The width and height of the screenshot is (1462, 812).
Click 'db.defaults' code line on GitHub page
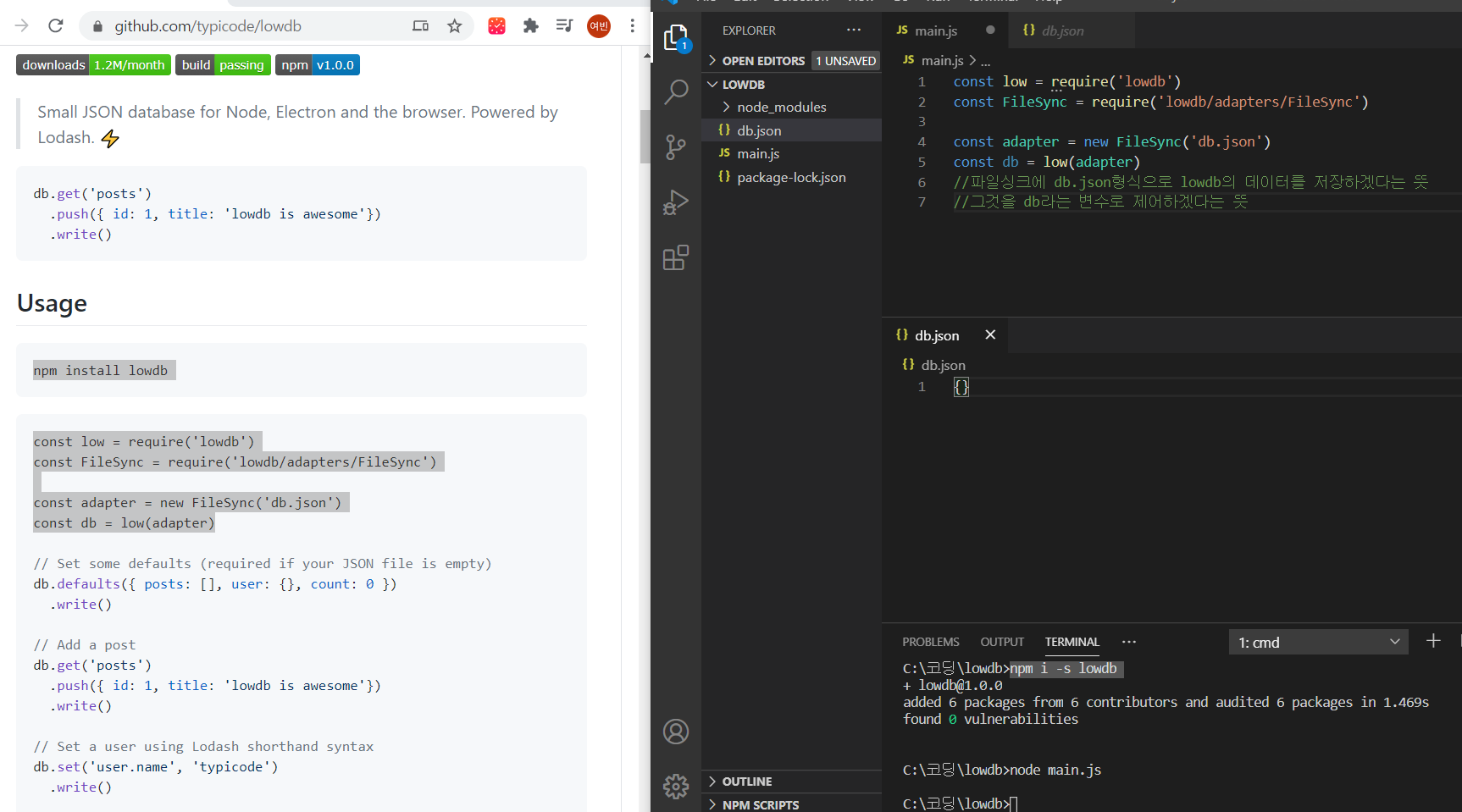click(215, 583)
